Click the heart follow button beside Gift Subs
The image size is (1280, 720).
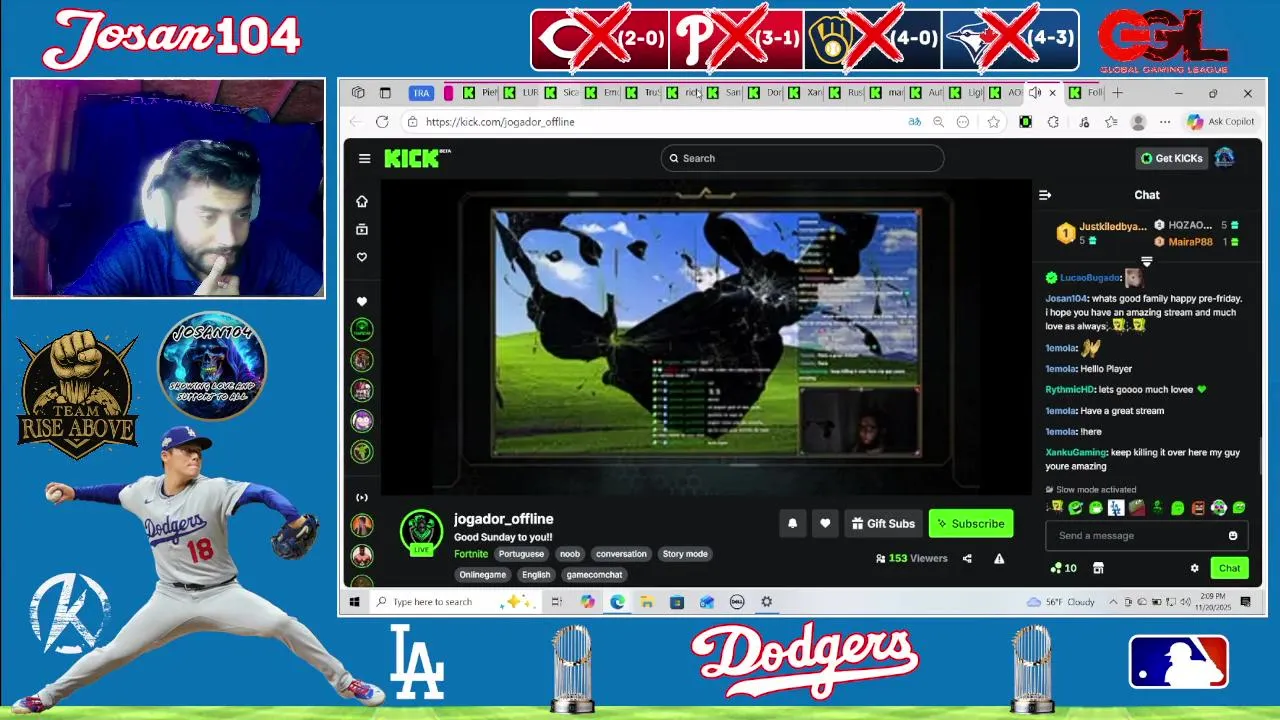tap(825, 523)
